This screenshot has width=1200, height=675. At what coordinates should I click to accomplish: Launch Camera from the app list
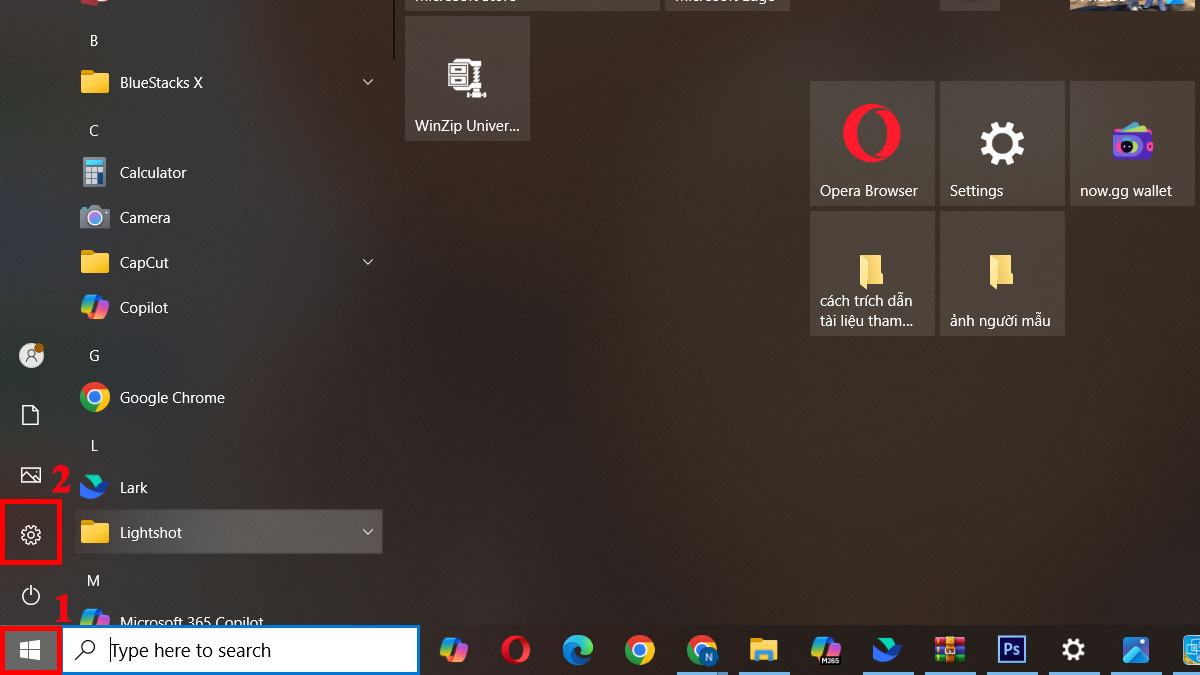(x=229, y=217)
